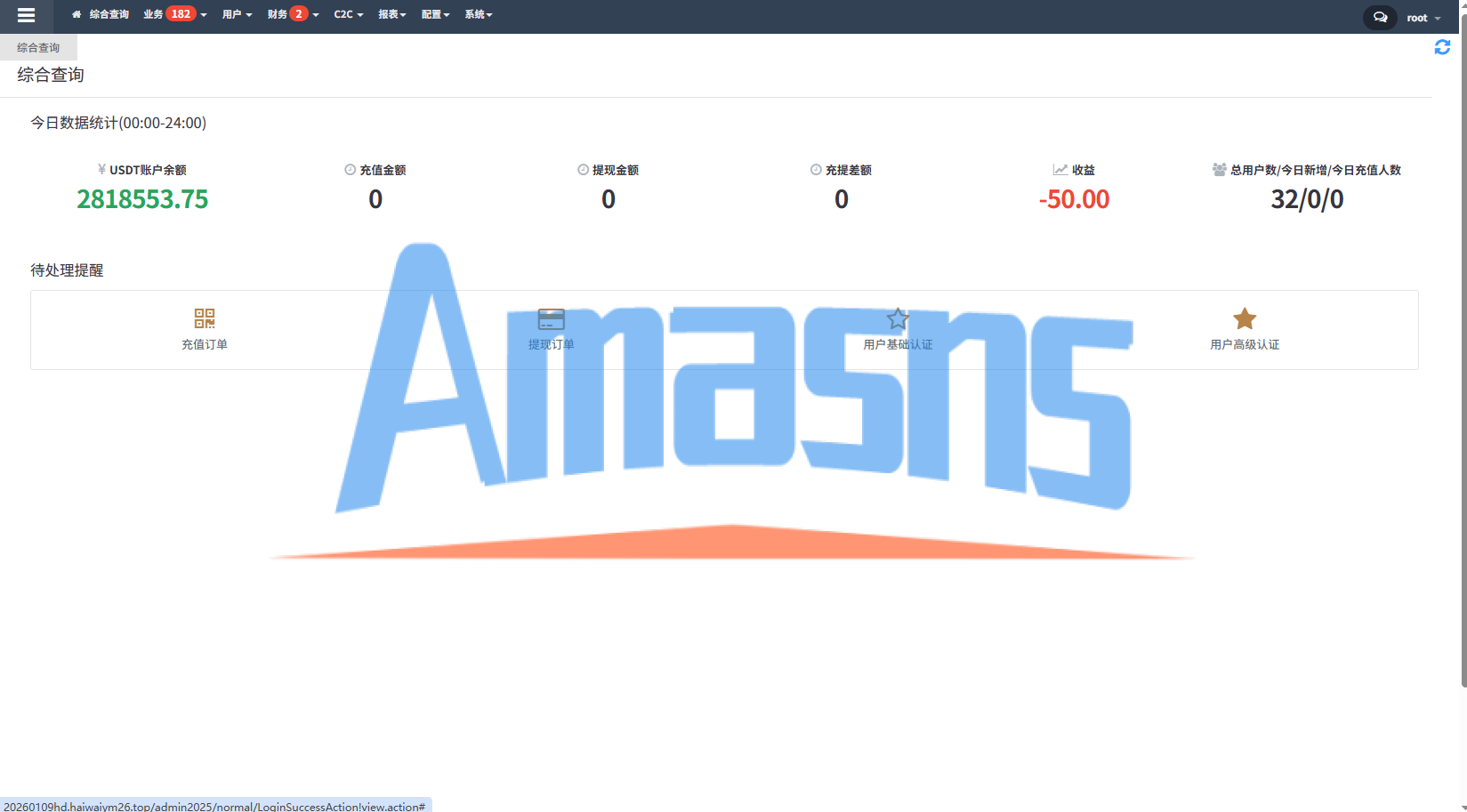
Task: Expand the 配置 dropdown menu
Action: pos(436,14)
